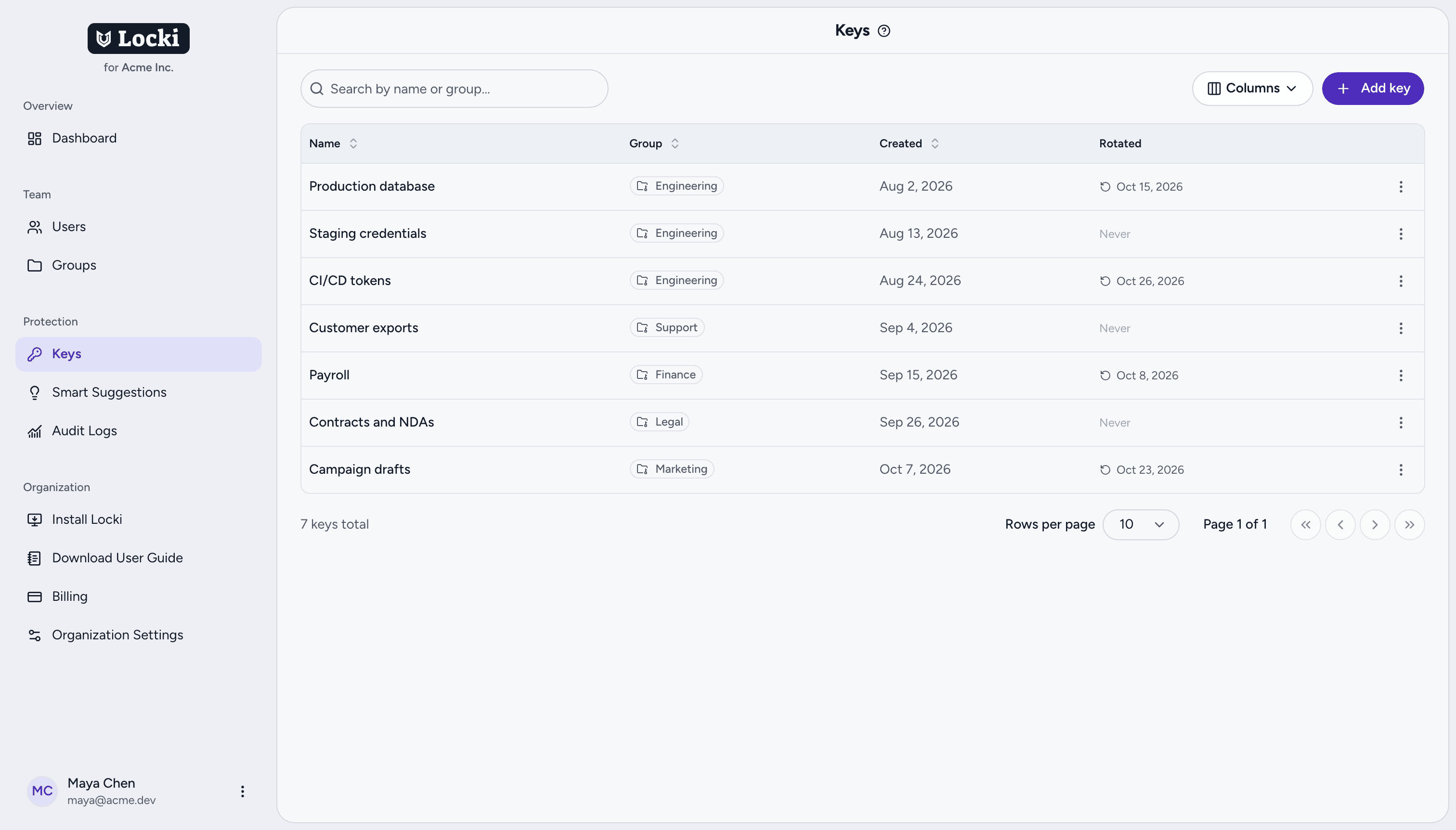Go to the next page

pos(1375,524)
